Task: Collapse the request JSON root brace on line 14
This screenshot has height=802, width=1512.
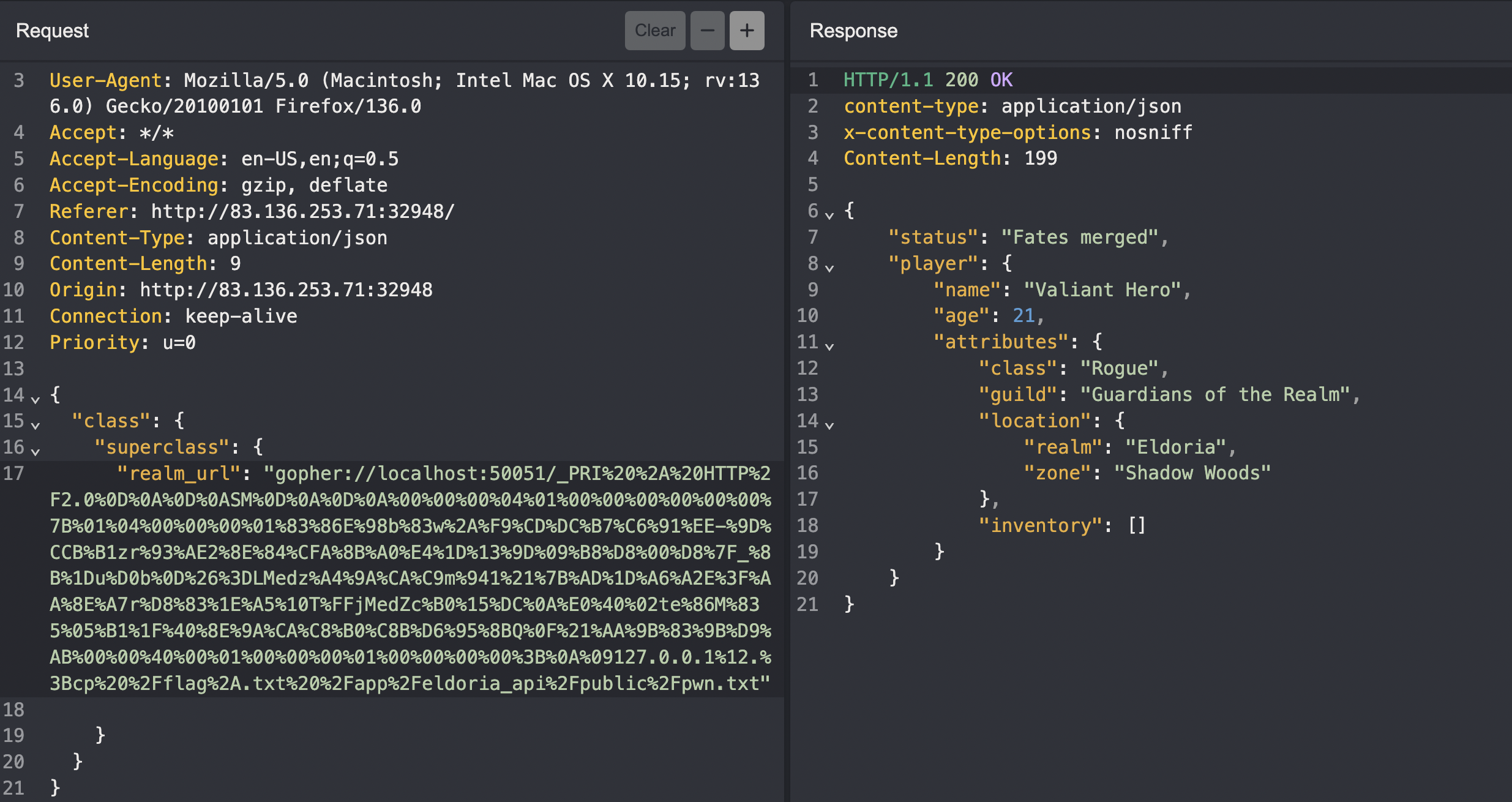Action: click(36, 399)
